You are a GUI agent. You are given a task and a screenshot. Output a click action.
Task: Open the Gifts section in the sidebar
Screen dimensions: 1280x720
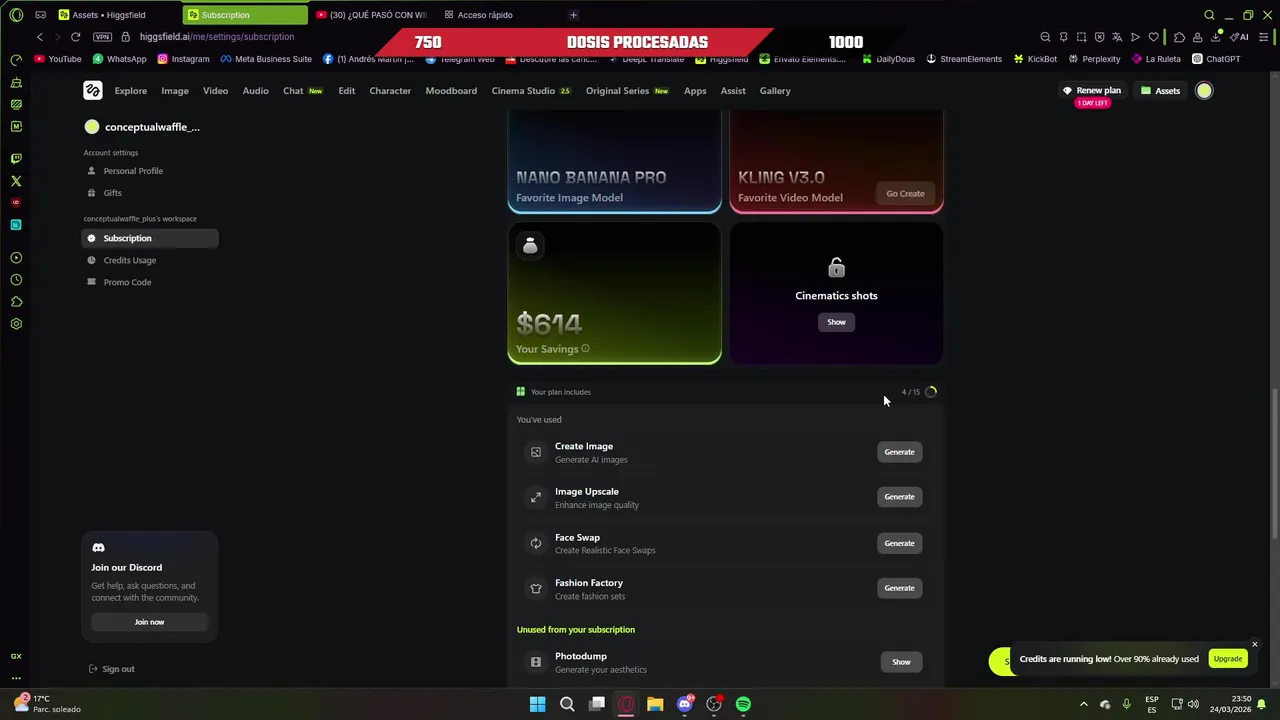(150, 193)
